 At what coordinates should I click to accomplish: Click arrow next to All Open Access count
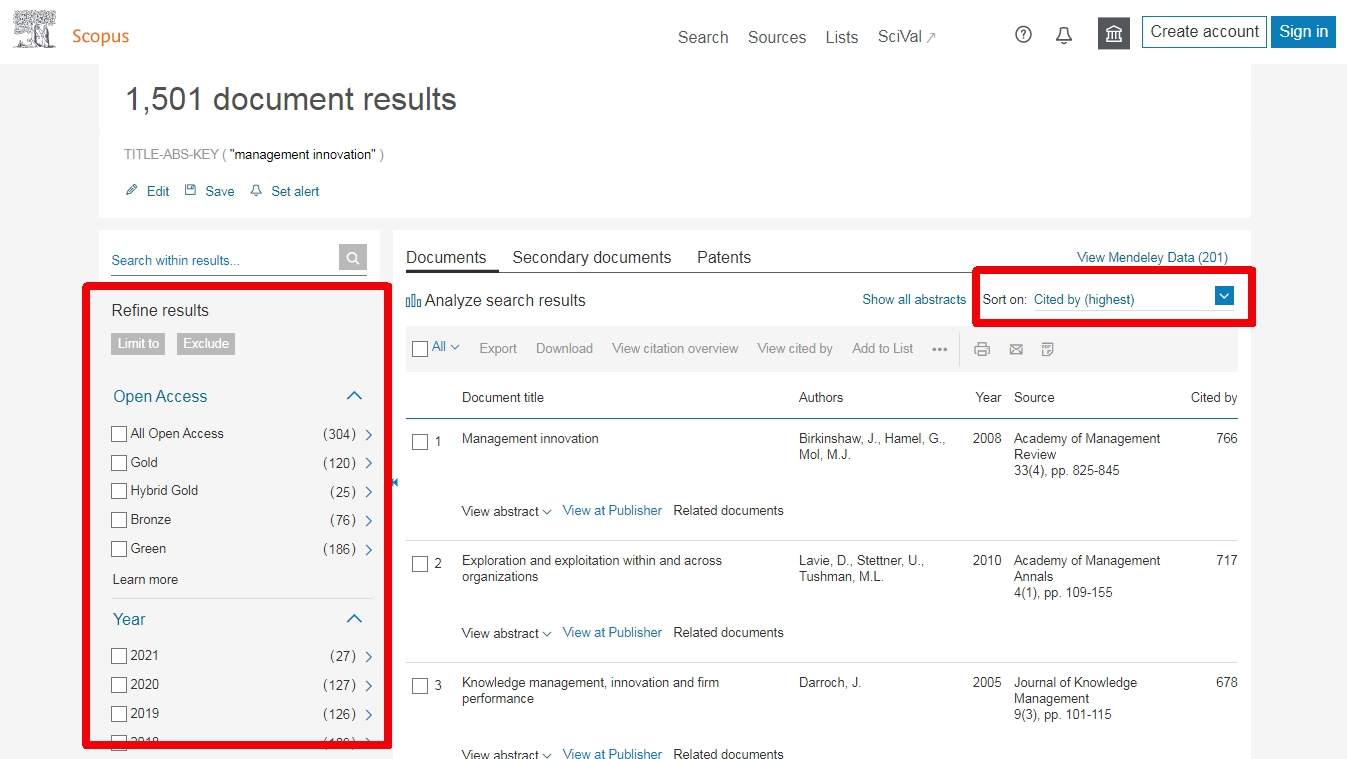coord(369,434)
